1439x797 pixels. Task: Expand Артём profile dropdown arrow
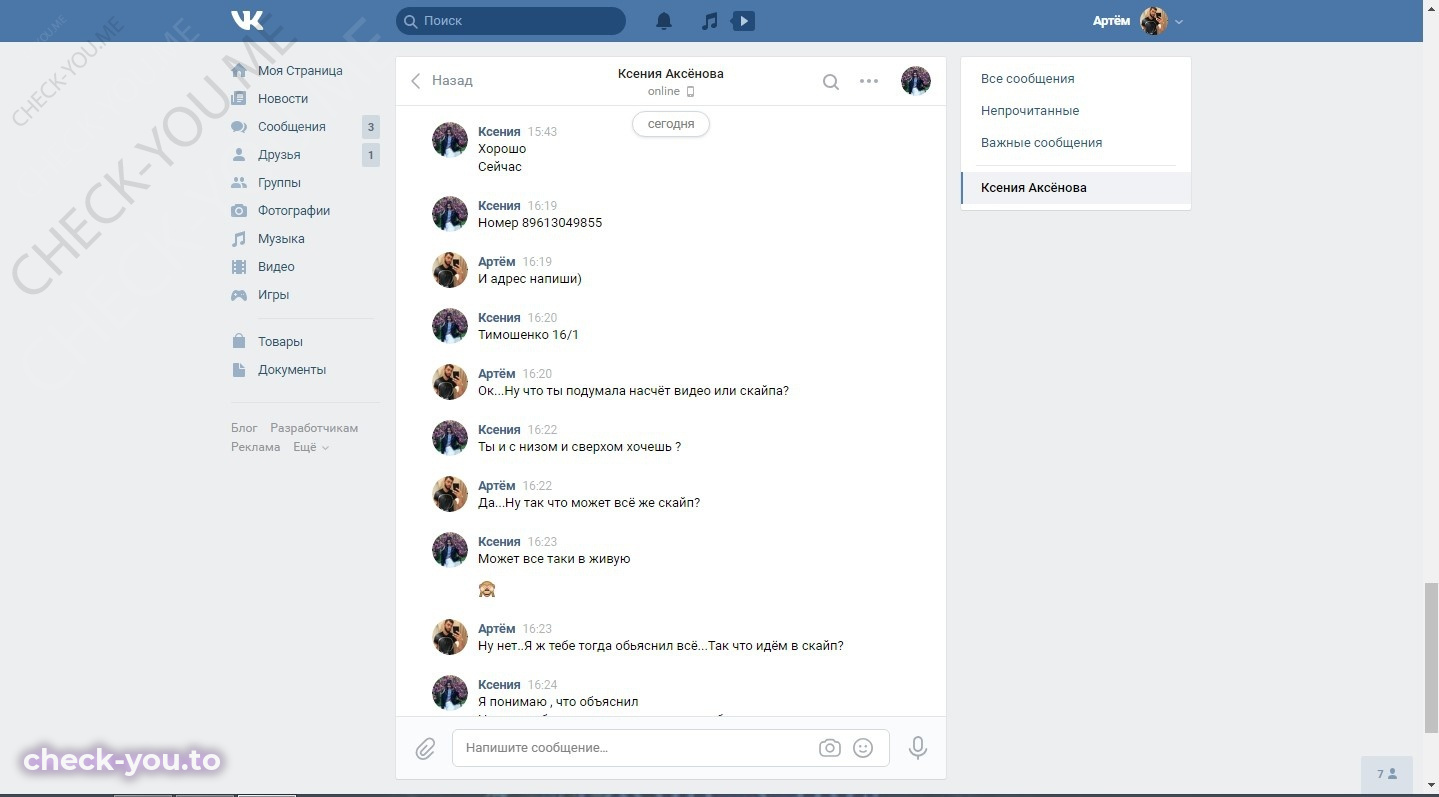pyautogui.click(x=1179, y=22)
